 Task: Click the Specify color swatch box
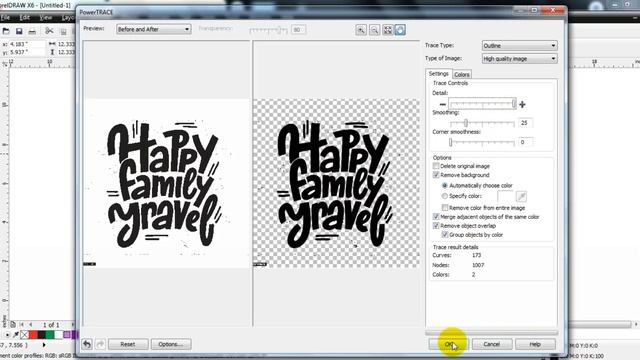click(x=505, y=197)
